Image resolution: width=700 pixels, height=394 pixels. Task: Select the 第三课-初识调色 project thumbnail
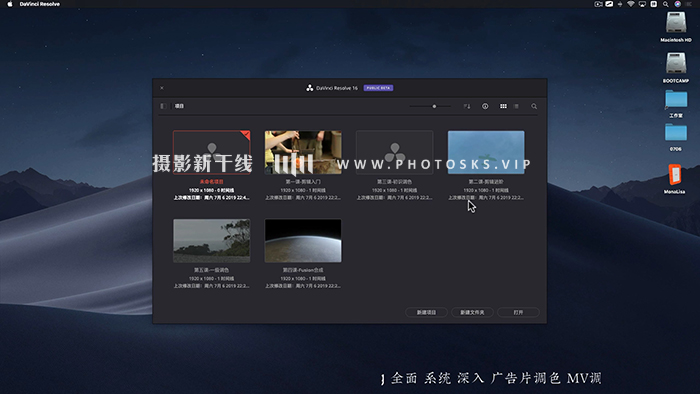pos(395,152)
